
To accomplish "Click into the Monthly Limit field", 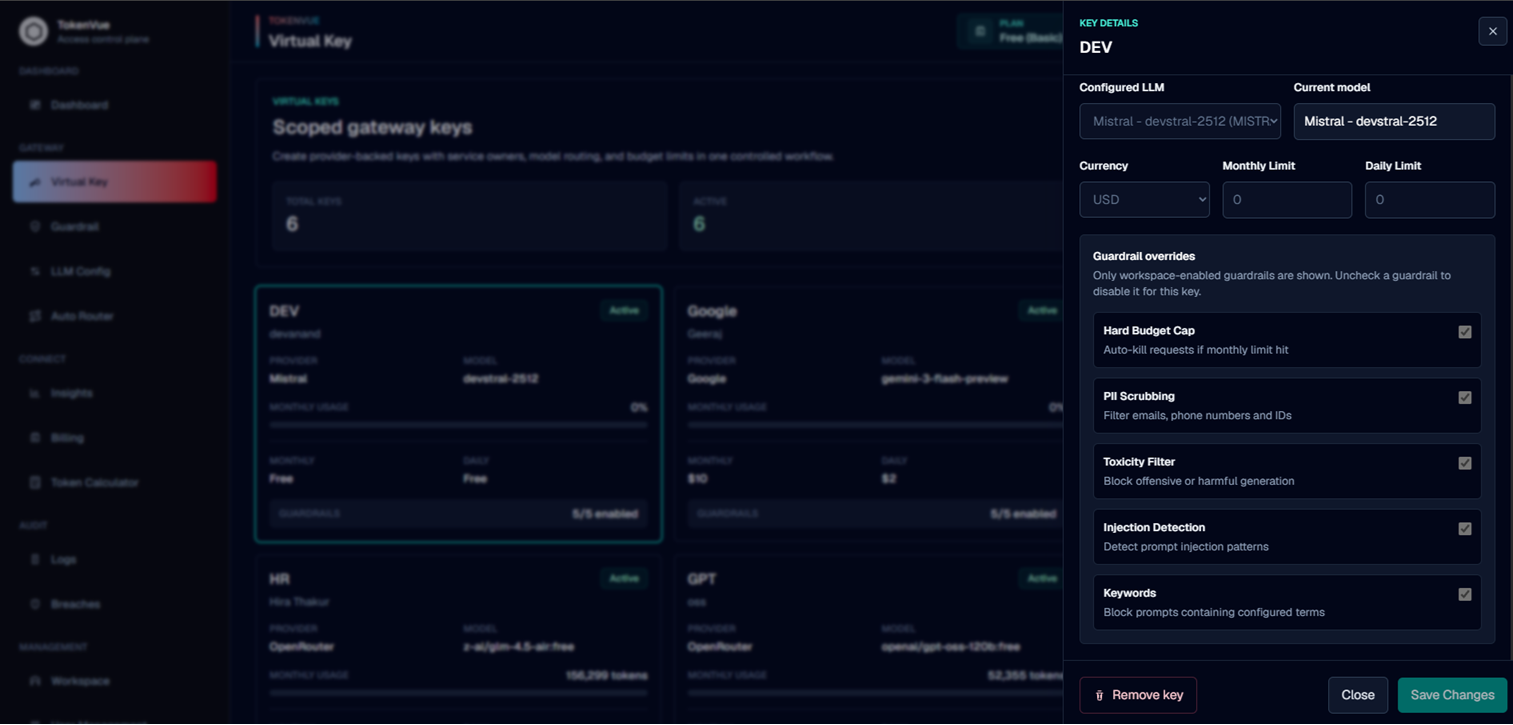I will [1287, 200].
